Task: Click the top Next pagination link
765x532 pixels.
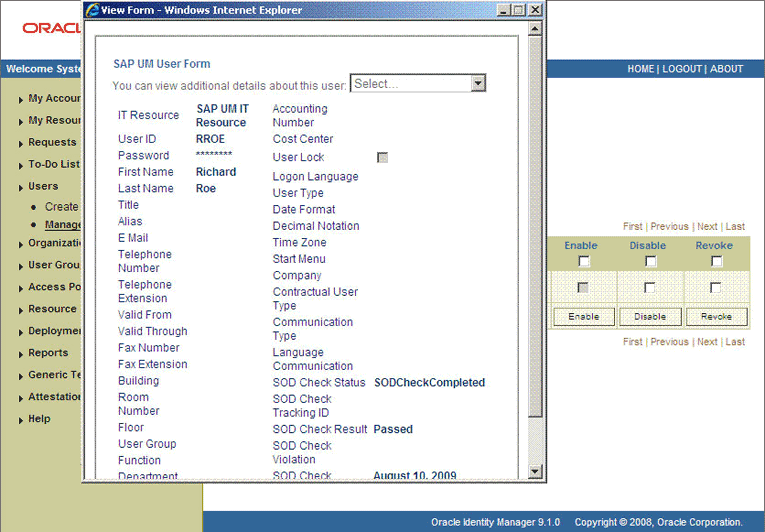Action: [x=707, y=226]
